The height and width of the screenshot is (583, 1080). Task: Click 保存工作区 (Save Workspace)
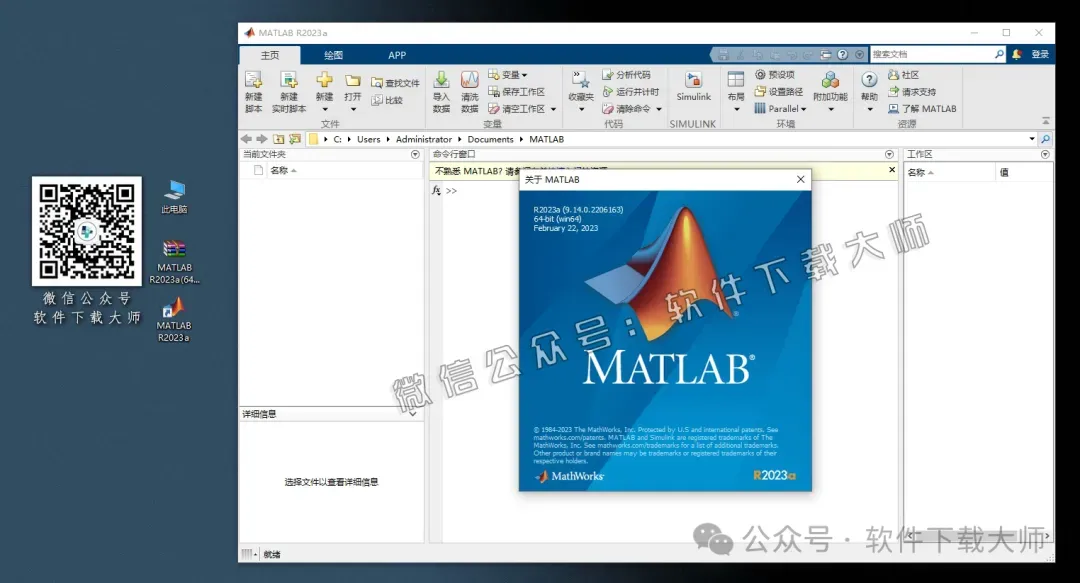point(517,92)
